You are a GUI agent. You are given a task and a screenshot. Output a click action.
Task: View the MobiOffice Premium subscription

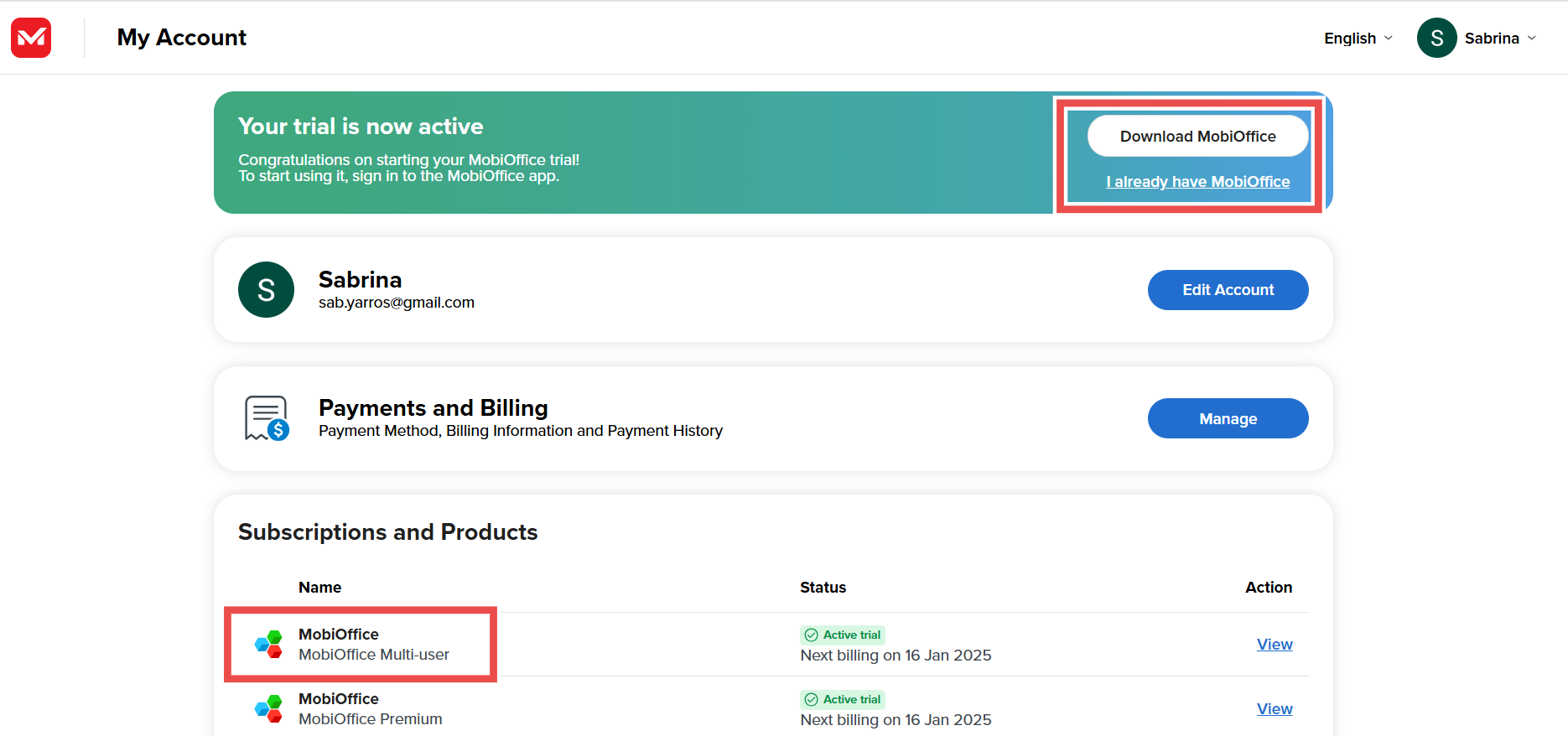[1274, 708]
